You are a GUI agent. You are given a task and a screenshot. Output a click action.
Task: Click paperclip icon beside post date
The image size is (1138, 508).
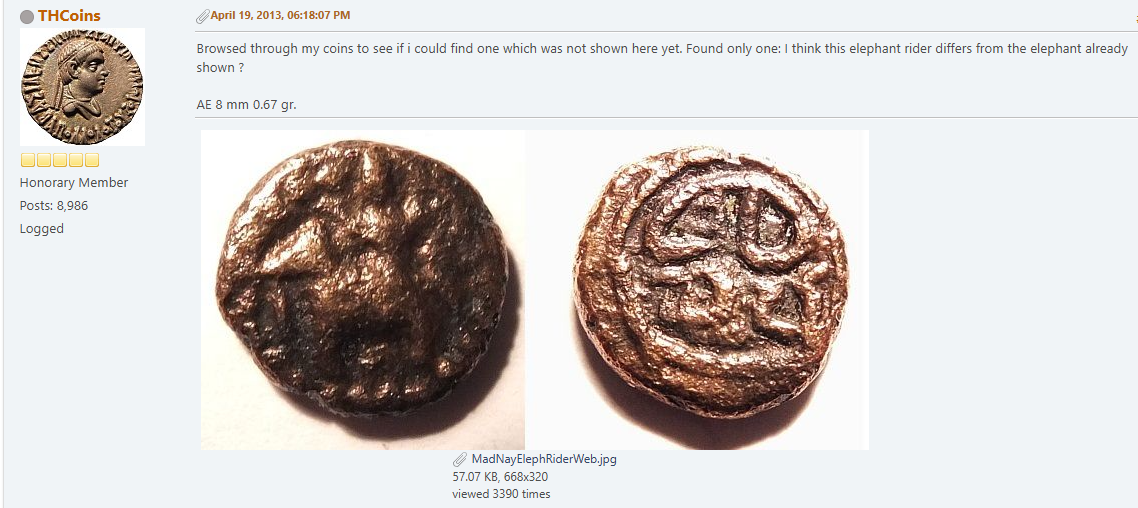point(202,16)
